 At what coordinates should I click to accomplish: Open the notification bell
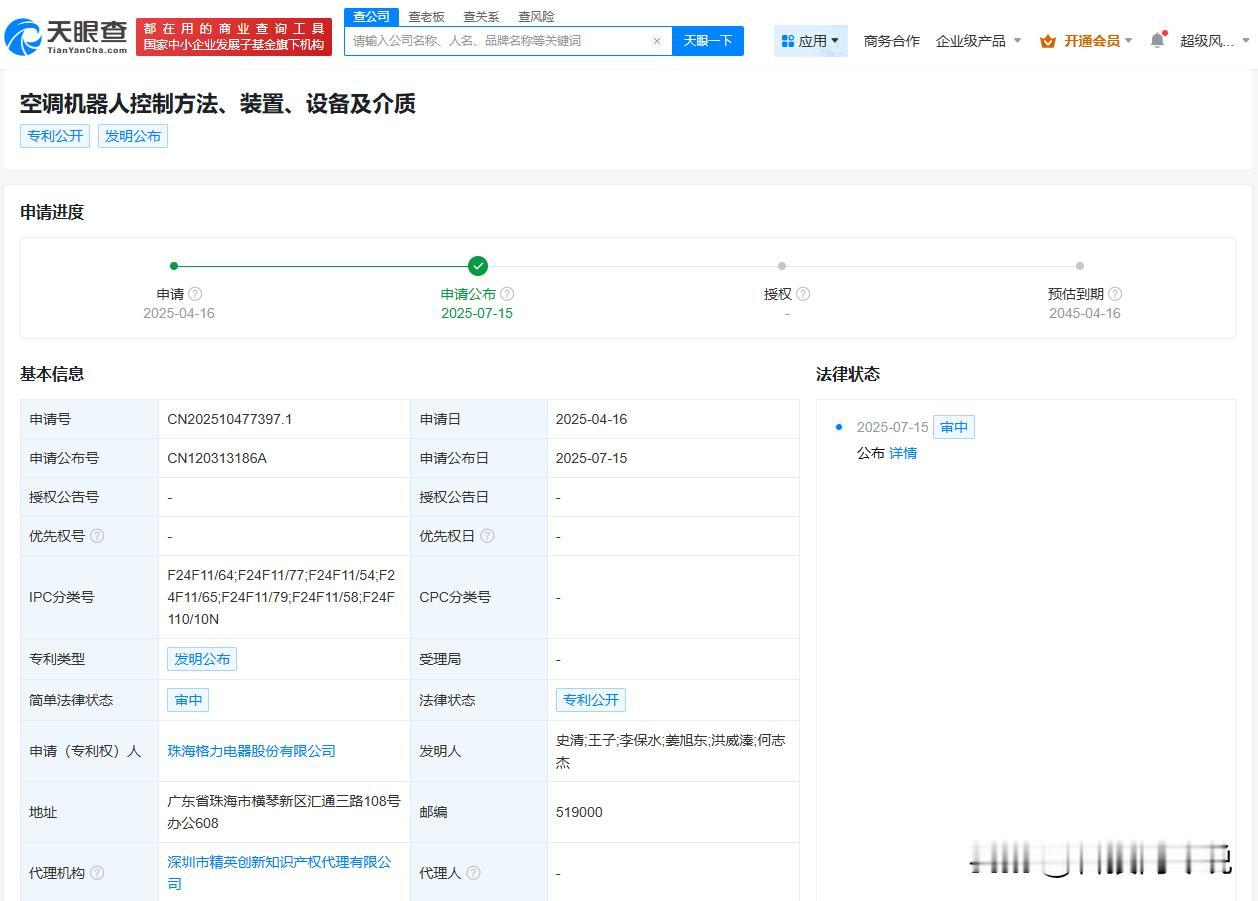click(x=1157, y=40)
